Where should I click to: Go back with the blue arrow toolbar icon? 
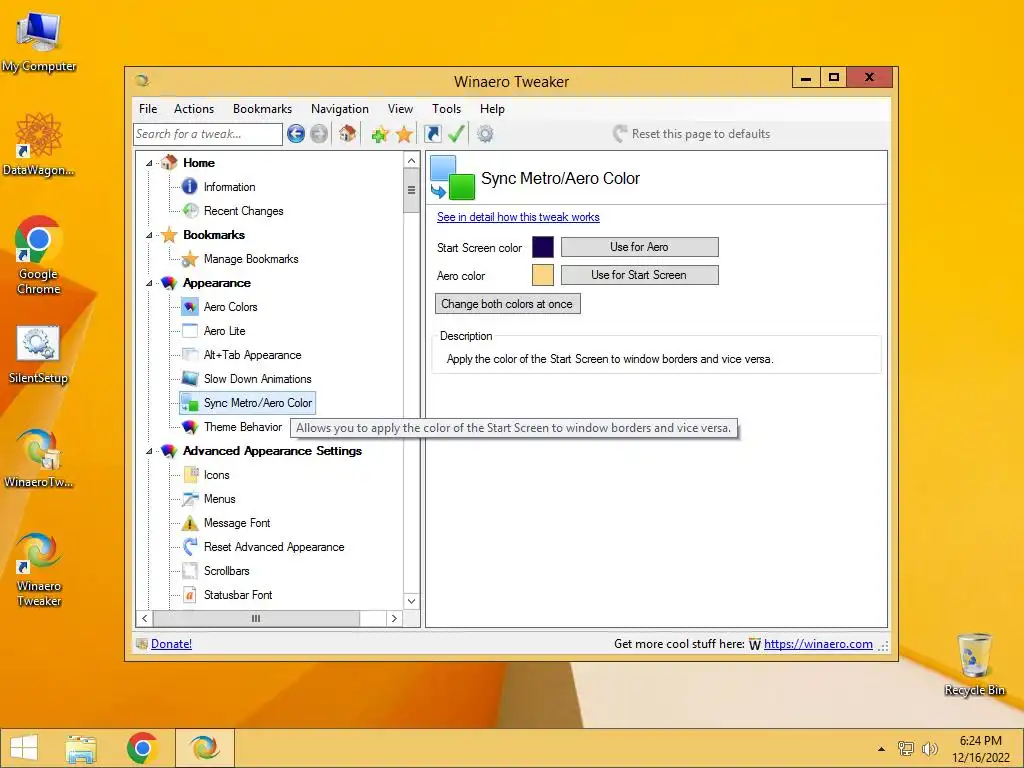coord(296,134)
